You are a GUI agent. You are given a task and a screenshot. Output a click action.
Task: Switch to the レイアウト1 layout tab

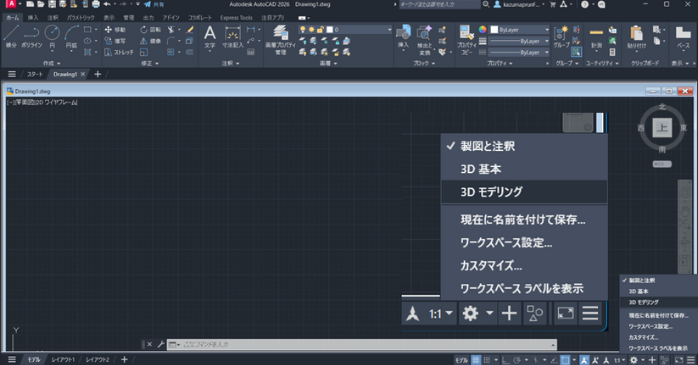tap(63, 360)
